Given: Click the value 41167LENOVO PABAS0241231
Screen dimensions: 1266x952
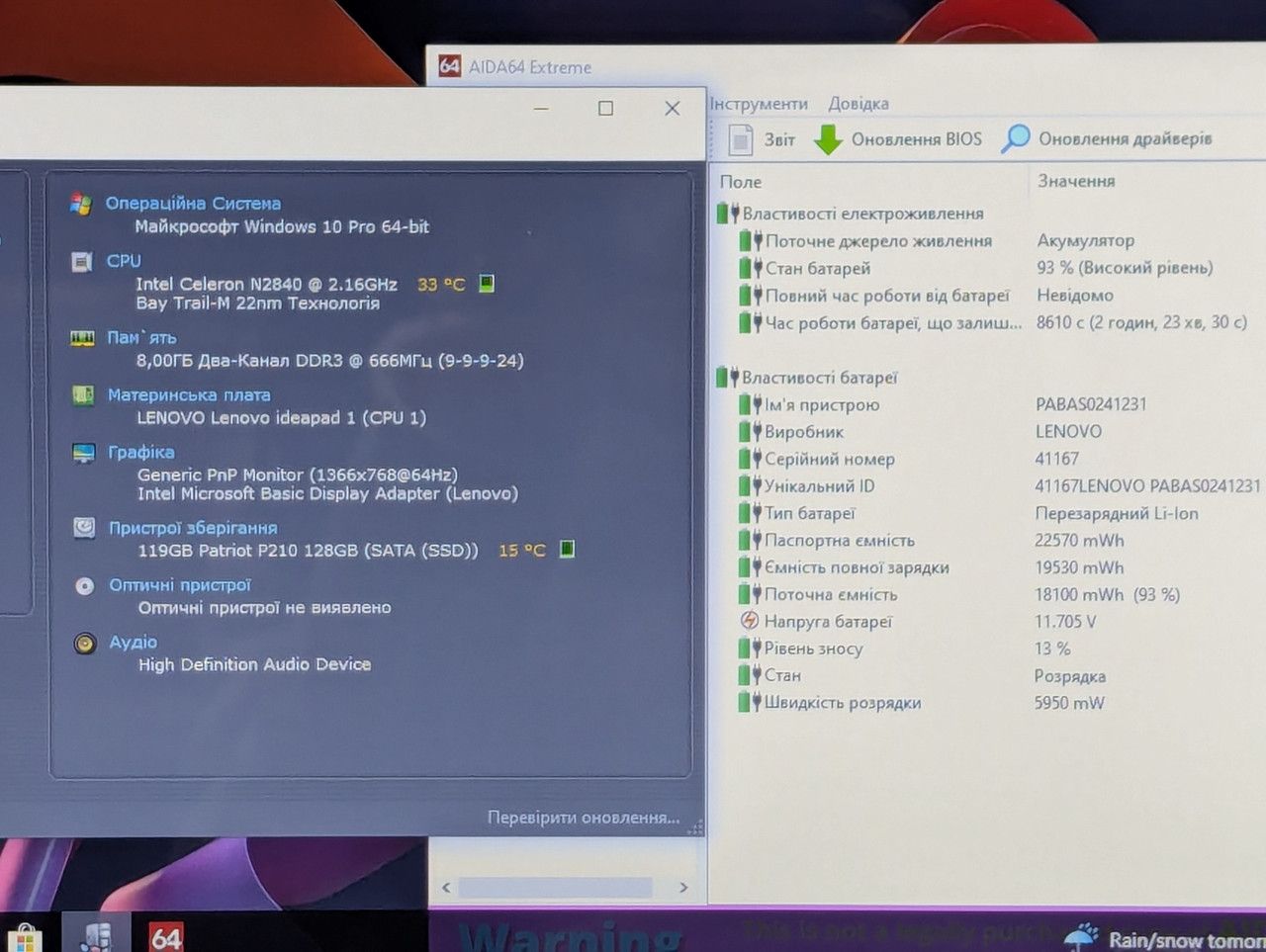Looking at the screenshot, I should pos(1147,485).
